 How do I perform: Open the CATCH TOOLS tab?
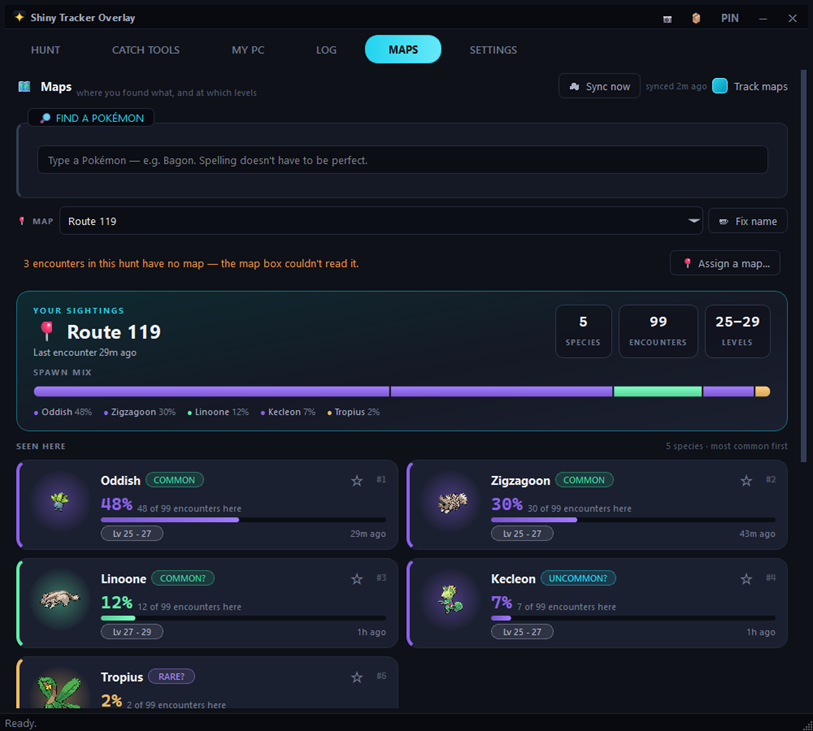tap(146, 50)
